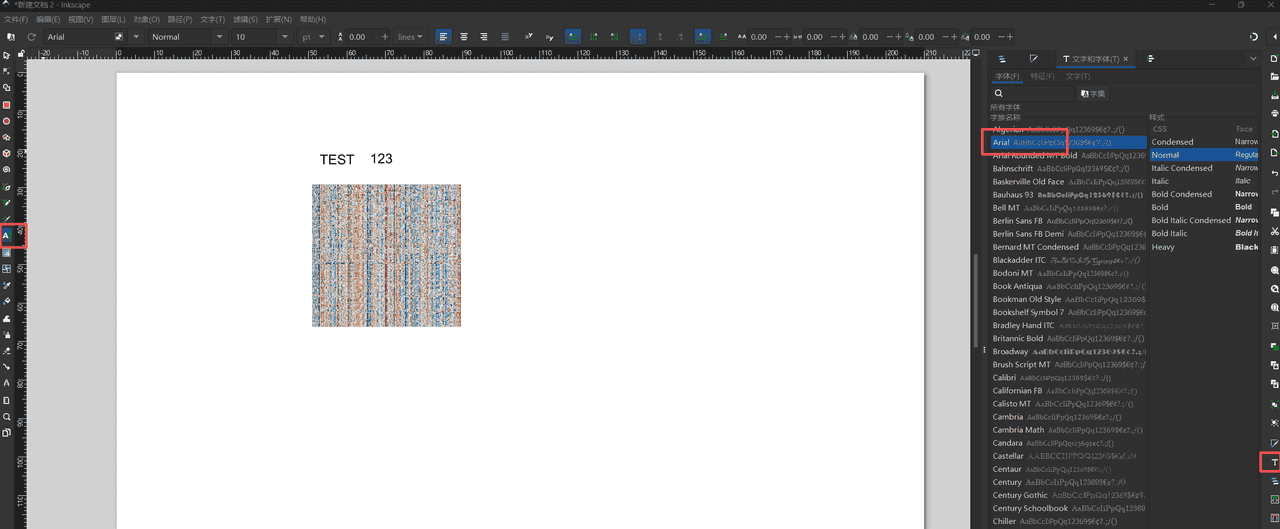Toggle center text alignment
This screenshot has height=529, width=1280.
464,37
